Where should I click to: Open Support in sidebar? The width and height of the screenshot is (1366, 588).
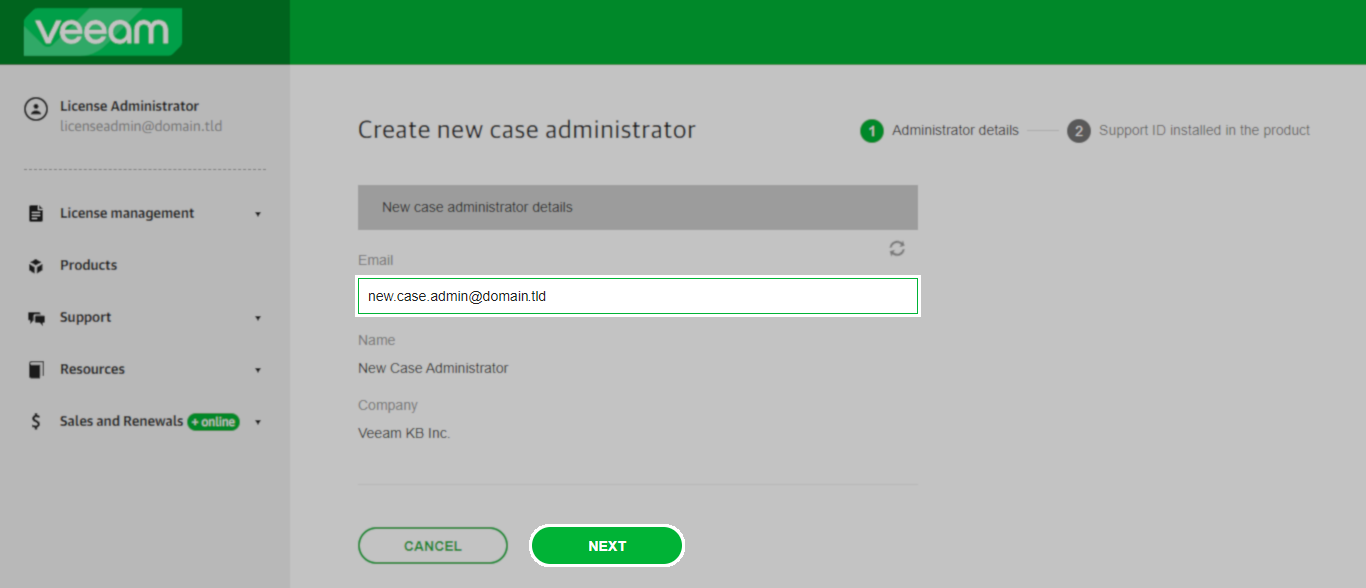tap(85, 317)
